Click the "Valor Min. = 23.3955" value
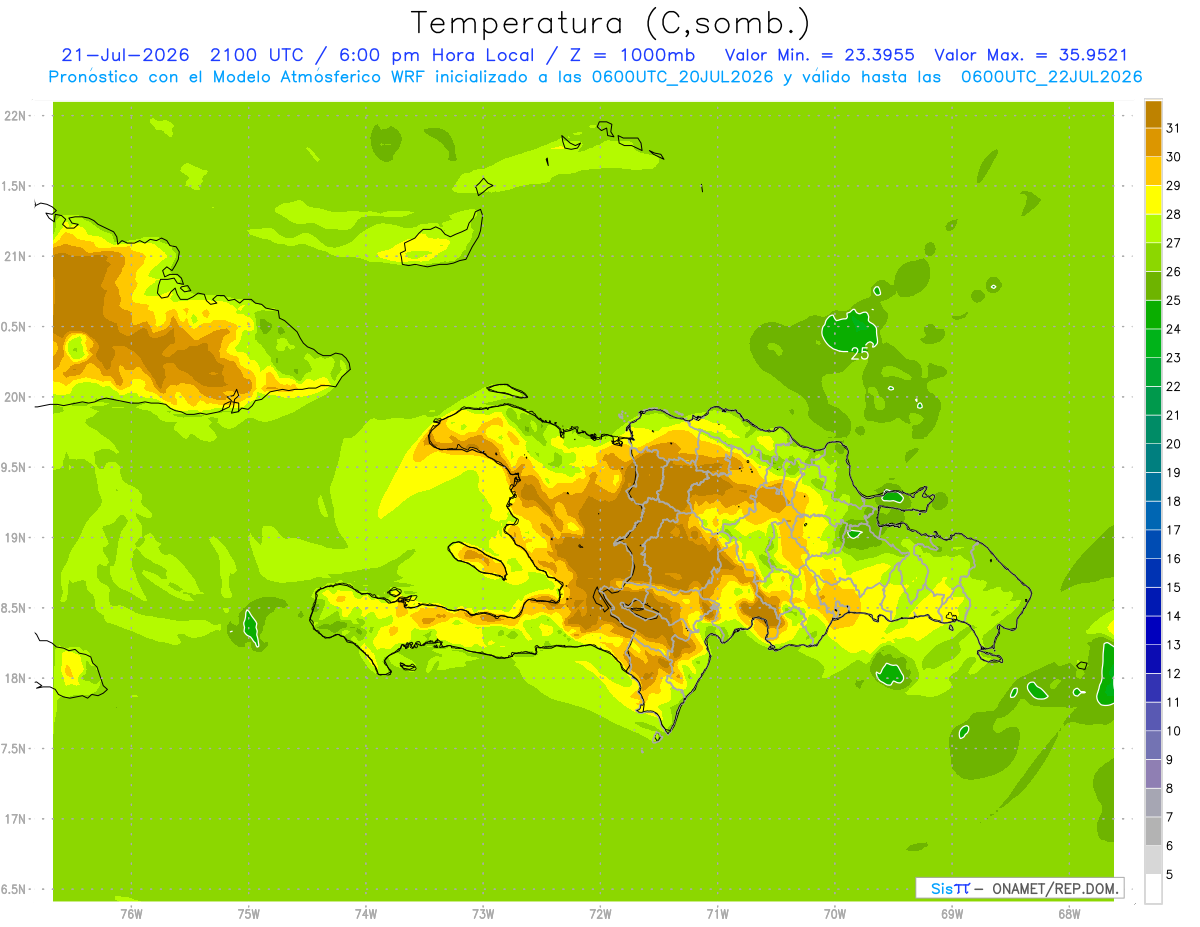Viewport: 1200px width, 927px height. [819, 55]
